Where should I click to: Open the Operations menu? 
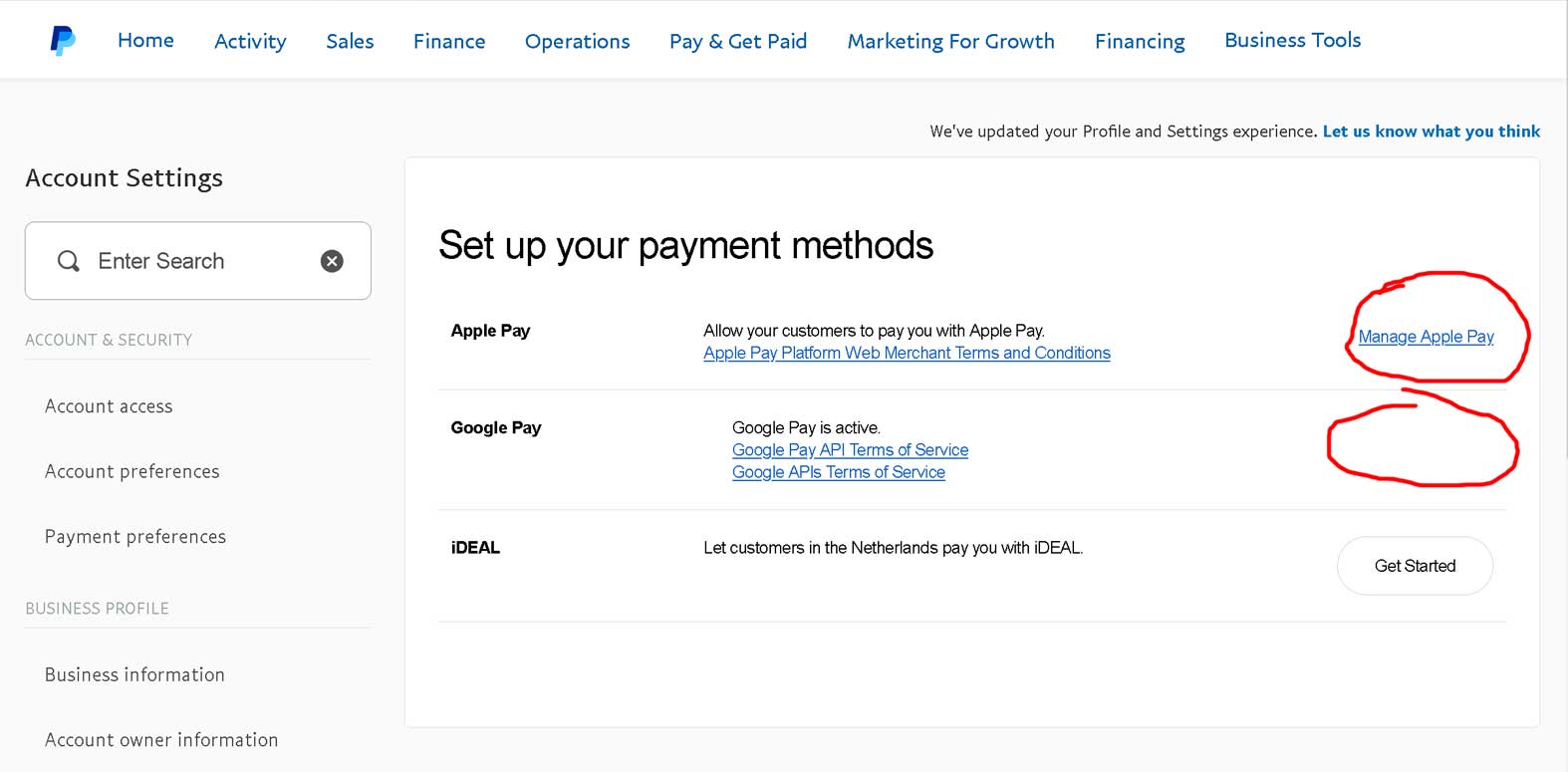tap(578, 41)
